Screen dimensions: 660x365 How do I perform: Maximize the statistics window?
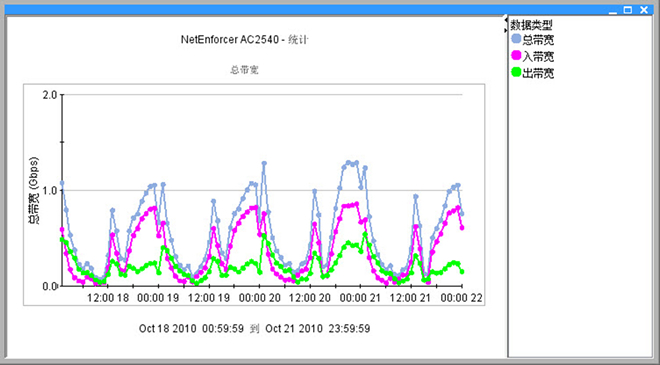[x=628, y=10]
